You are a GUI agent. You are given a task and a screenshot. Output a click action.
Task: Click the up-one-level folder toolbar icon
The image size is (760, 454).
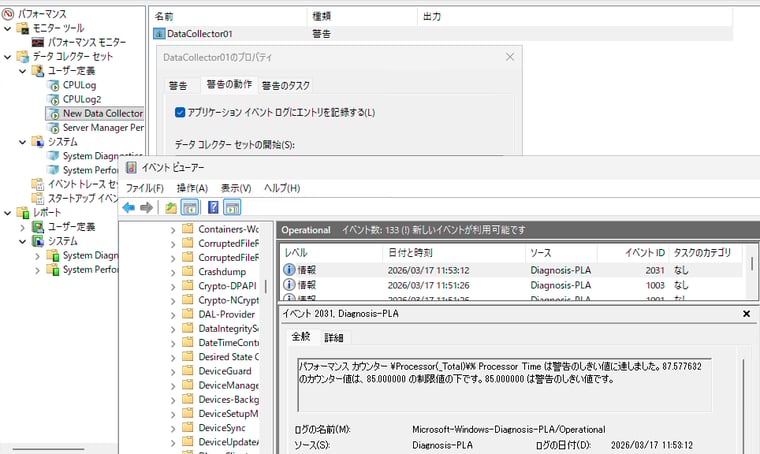tap(171, 208)
